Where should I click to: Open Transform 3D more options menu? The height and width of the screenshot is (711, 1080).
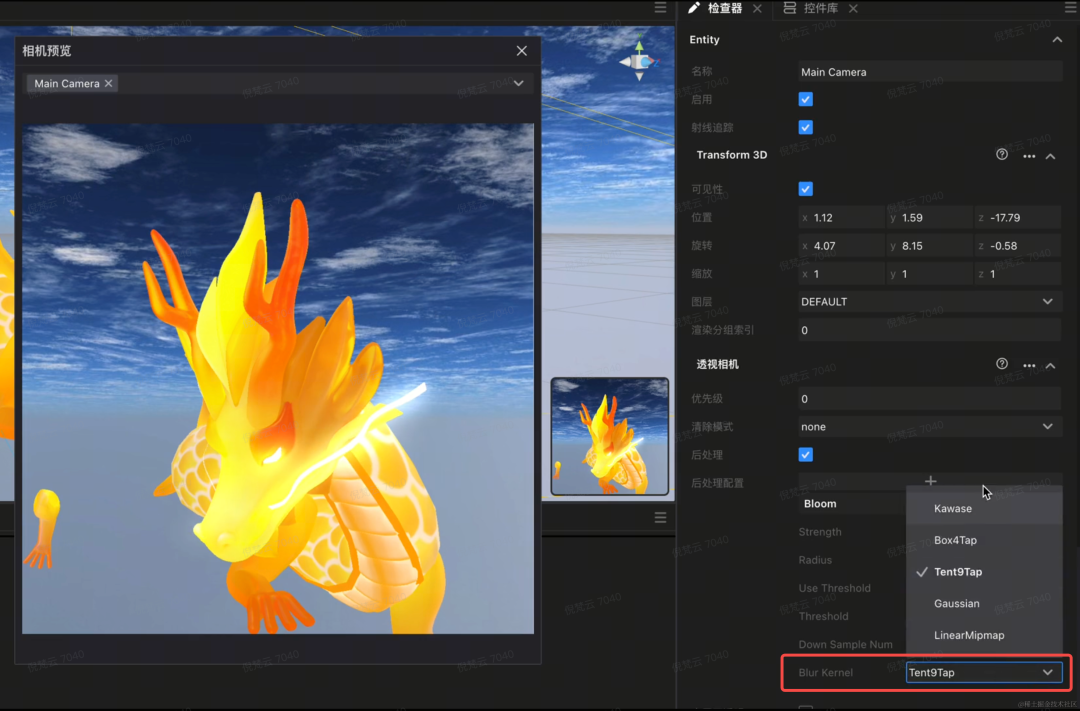pyautogui.click(x=1029, y=156)
